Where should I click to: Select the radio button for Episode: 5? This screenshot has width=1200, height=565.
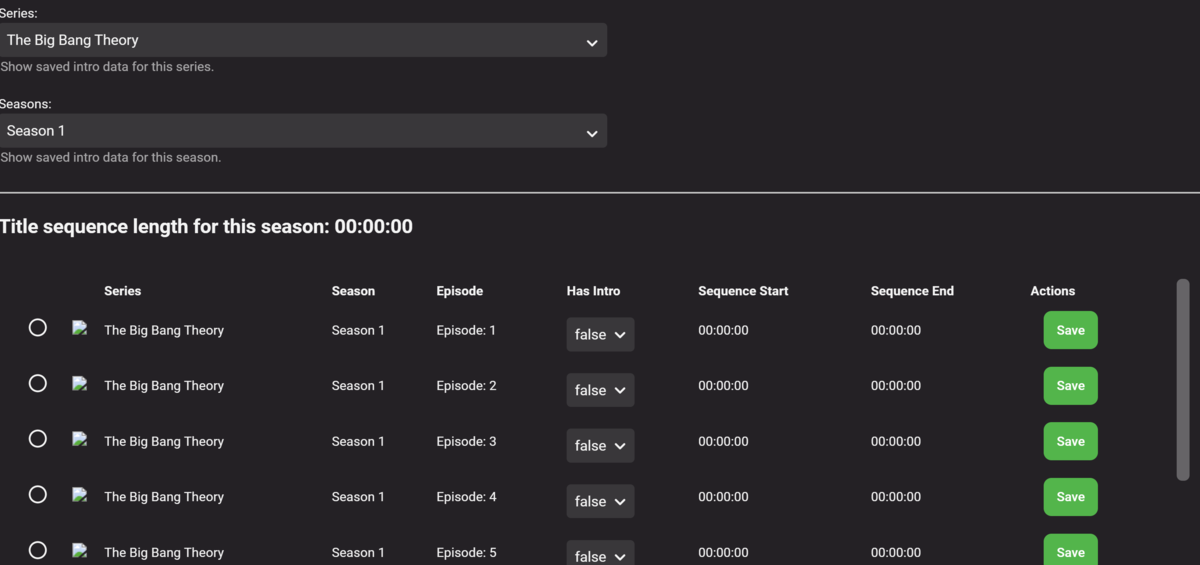(38, 549)
